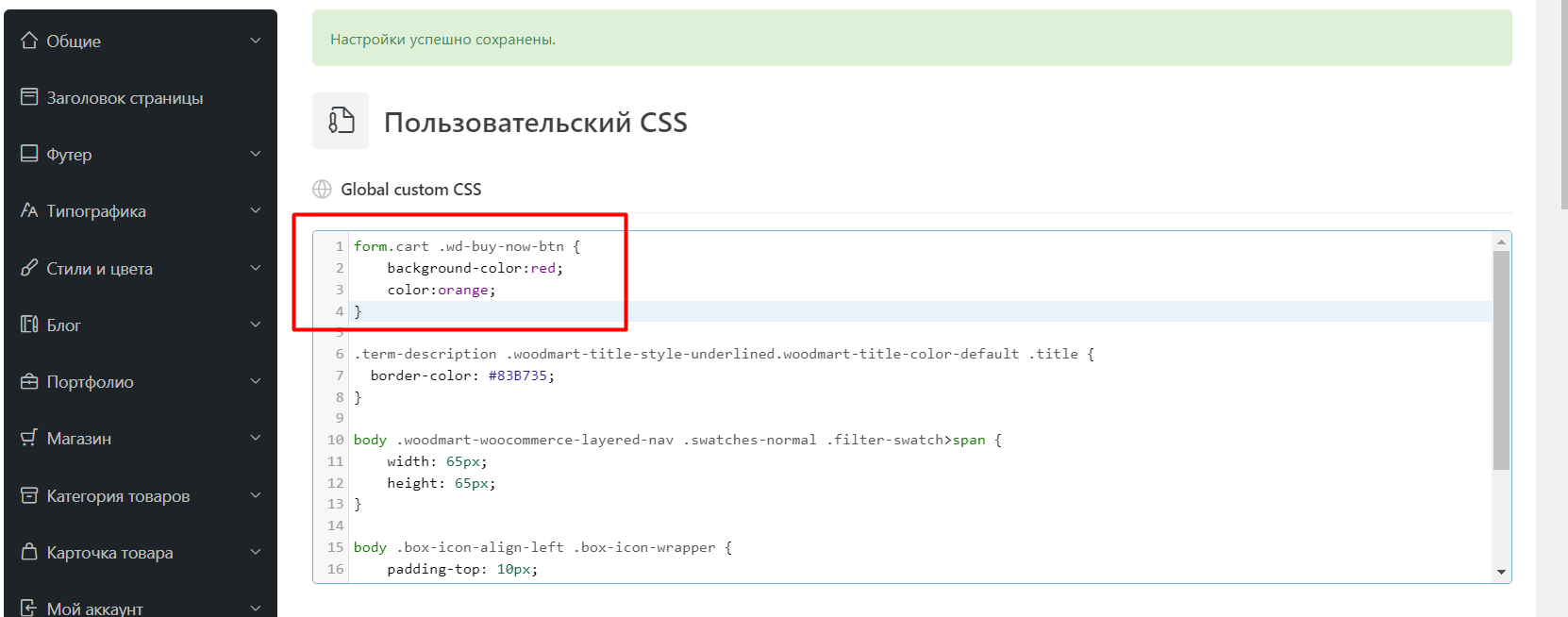Viewport: 1568px width, 617px height.
Task: Click line number 15 in gutter
Action: click(336, 547)
